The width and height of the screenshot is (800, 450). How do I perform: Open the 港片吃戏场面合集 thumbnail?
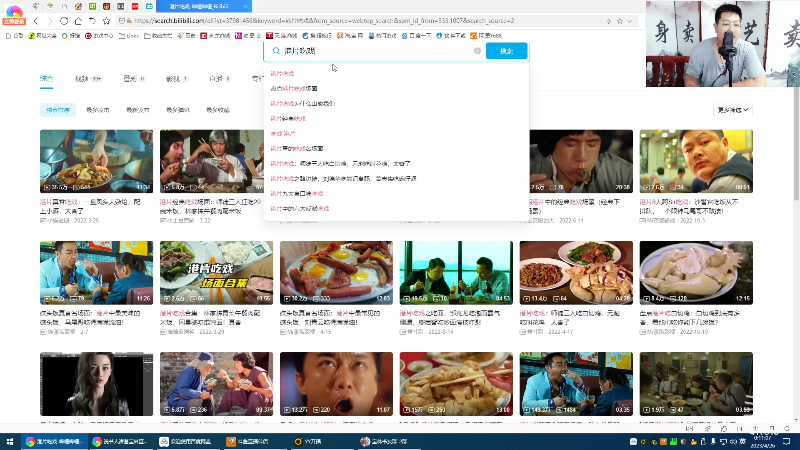(x=216, y=273)
